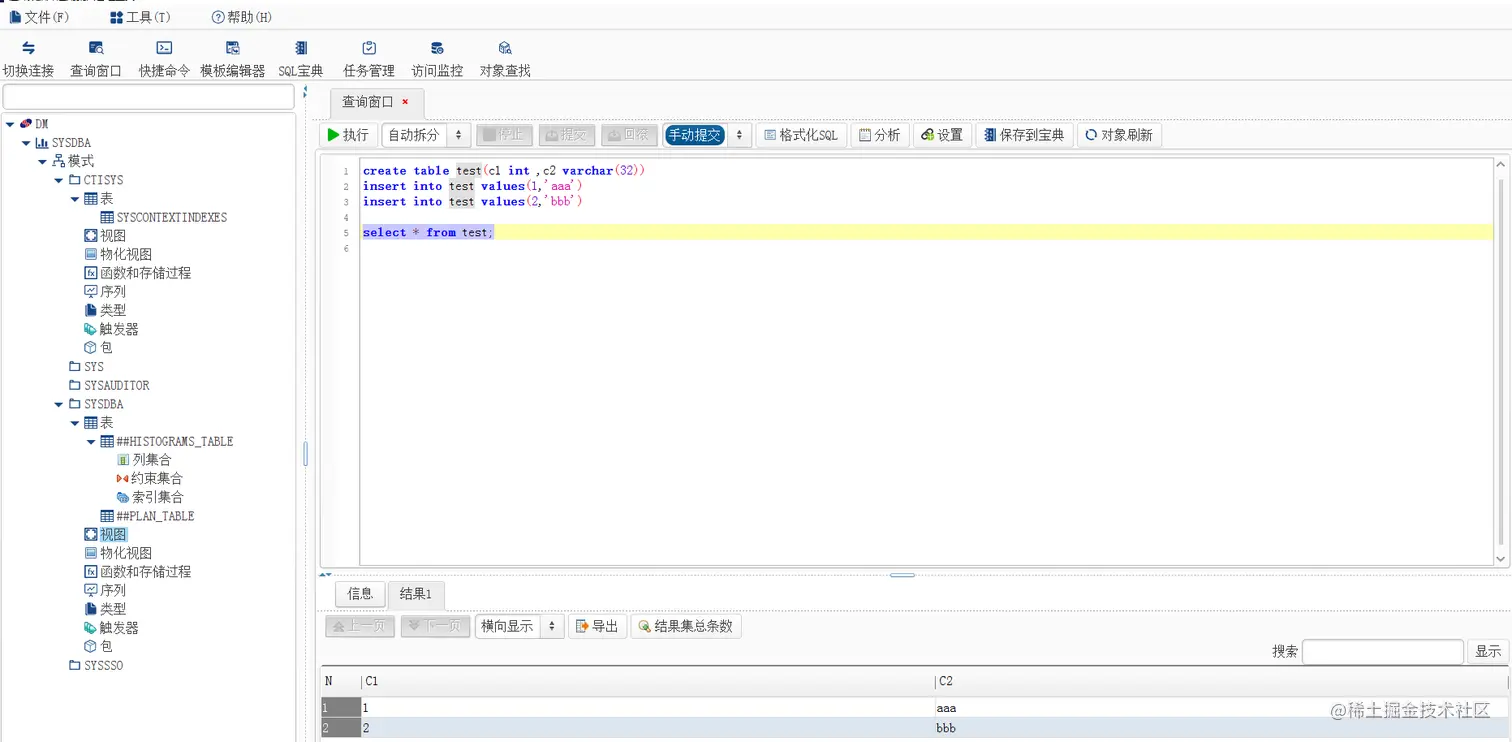Select the 索引集合 indexes node
Viewport: 1512px width, 742px height.
pos(149,497)
